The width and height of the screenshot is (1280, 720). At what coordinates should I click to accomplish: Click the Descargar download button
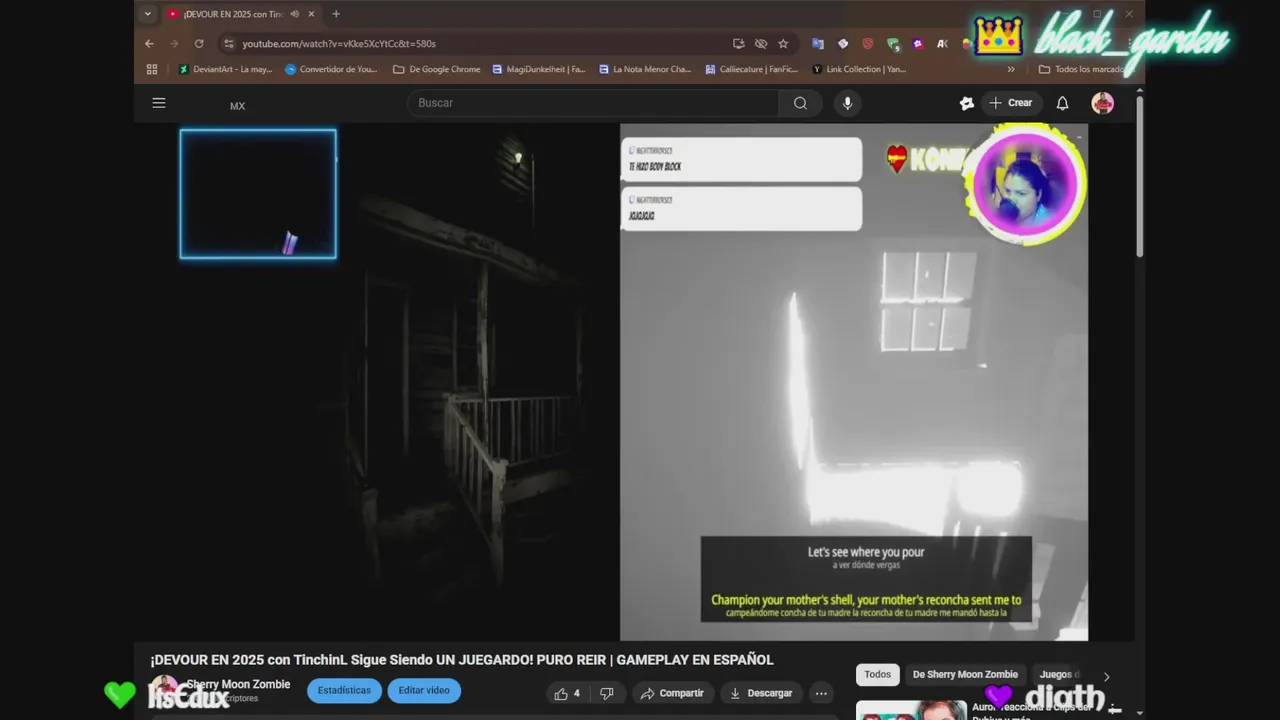760,693
